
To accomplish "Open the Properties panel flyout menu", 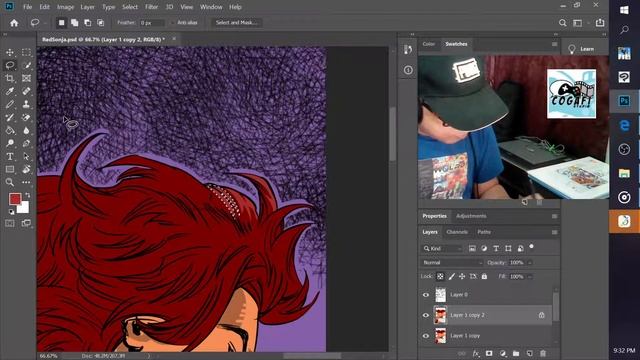I will click(554, 216).
